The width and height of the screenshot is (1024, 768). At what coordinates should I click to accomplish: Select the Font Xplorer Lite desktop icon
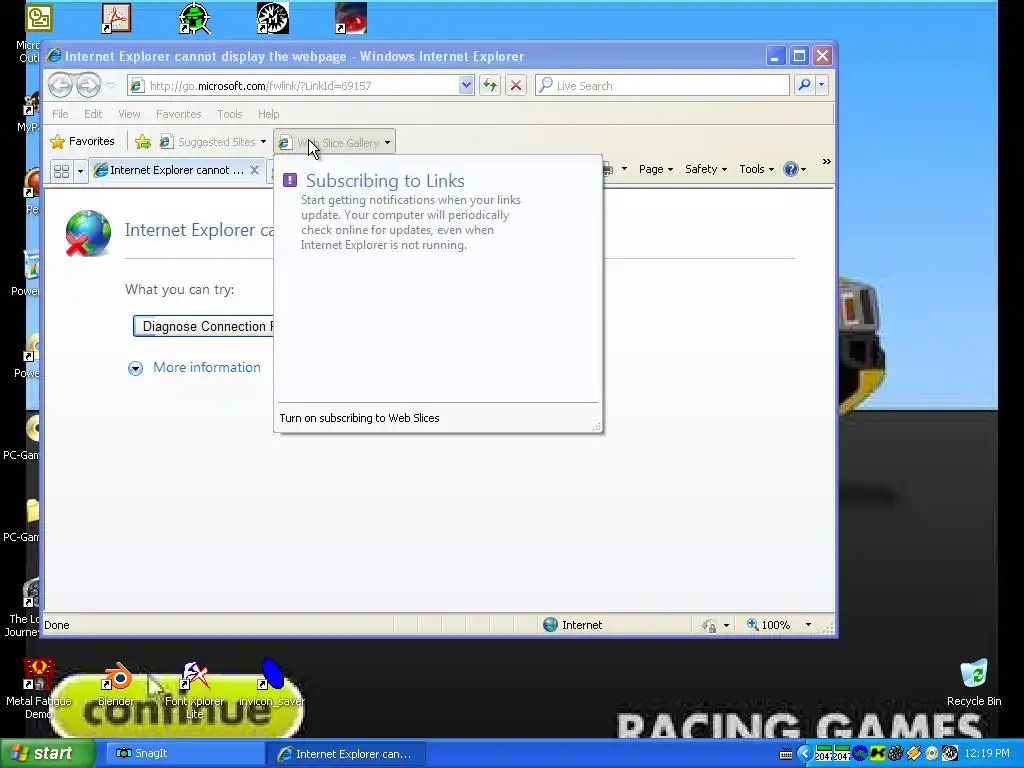coord(194,690)
